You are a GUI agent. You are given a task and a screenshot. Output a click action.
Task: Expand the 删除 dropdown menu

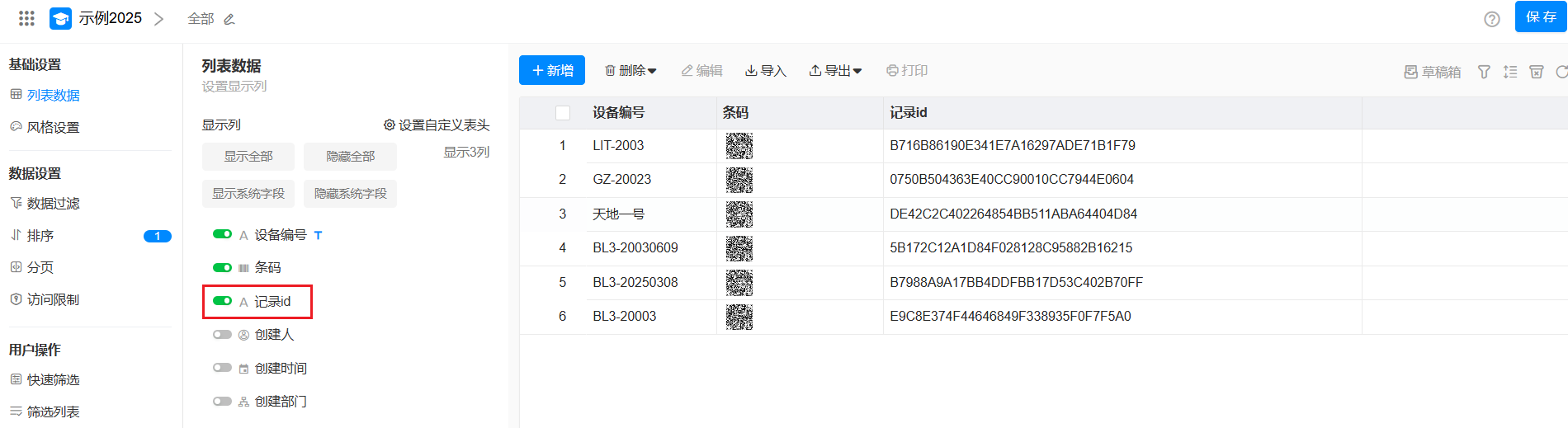click(x=631, y=71)
